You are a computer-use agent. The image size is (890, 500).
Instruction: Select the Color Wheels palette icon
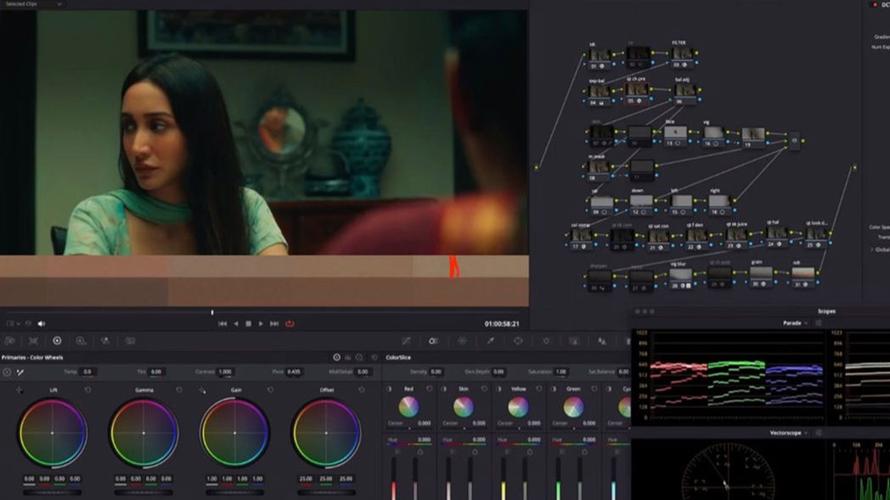(57, 341)
